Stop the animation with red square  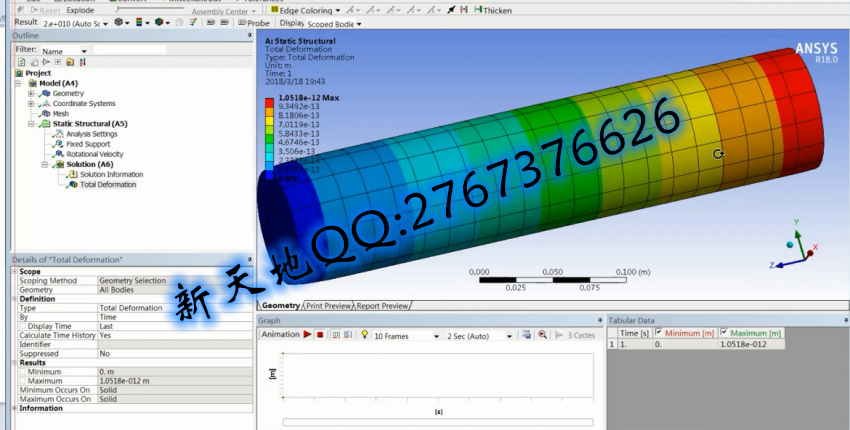(320, 335)
